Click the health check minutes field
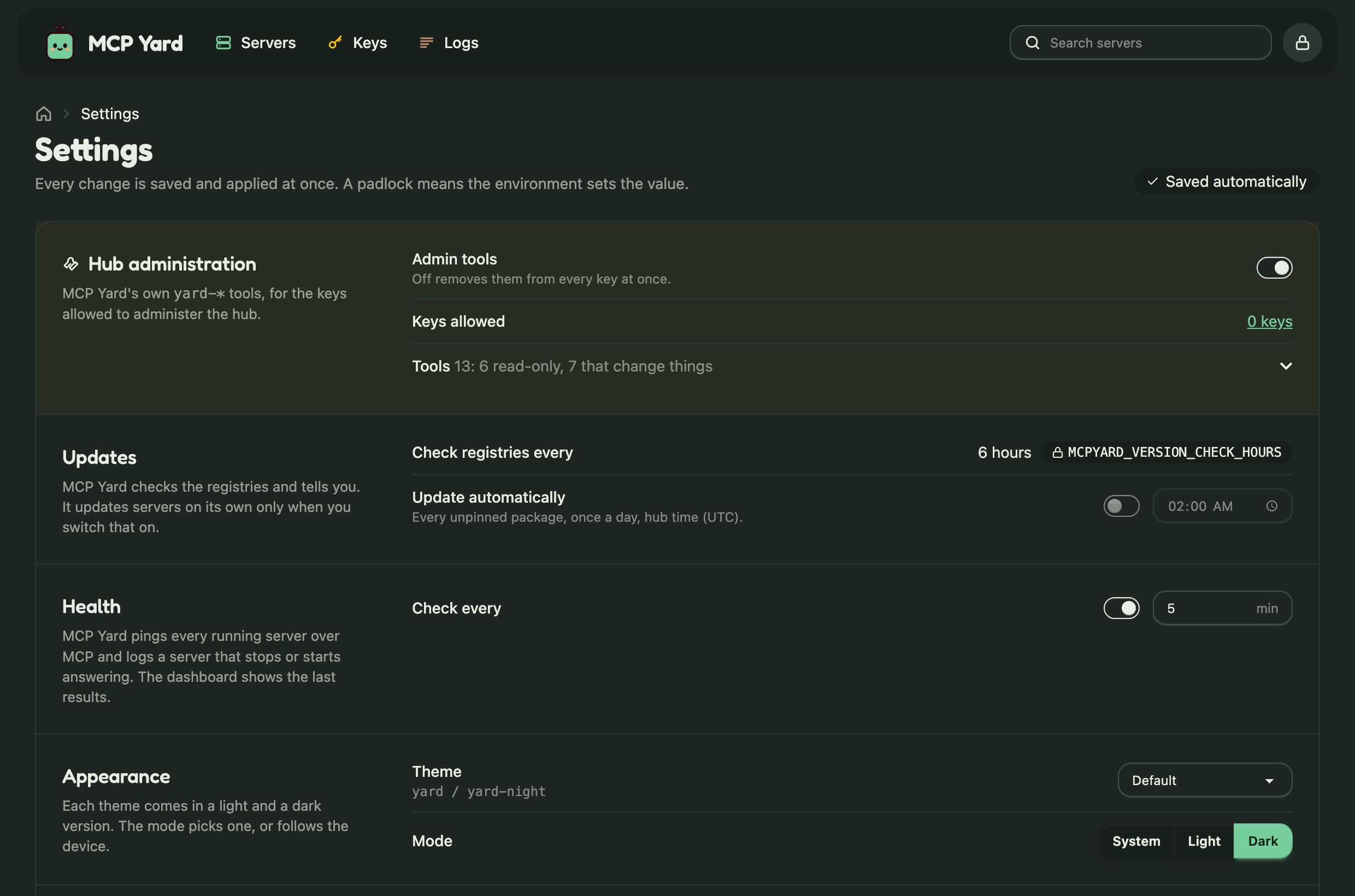1355x896 pixels. click(x=1222, y=609)
